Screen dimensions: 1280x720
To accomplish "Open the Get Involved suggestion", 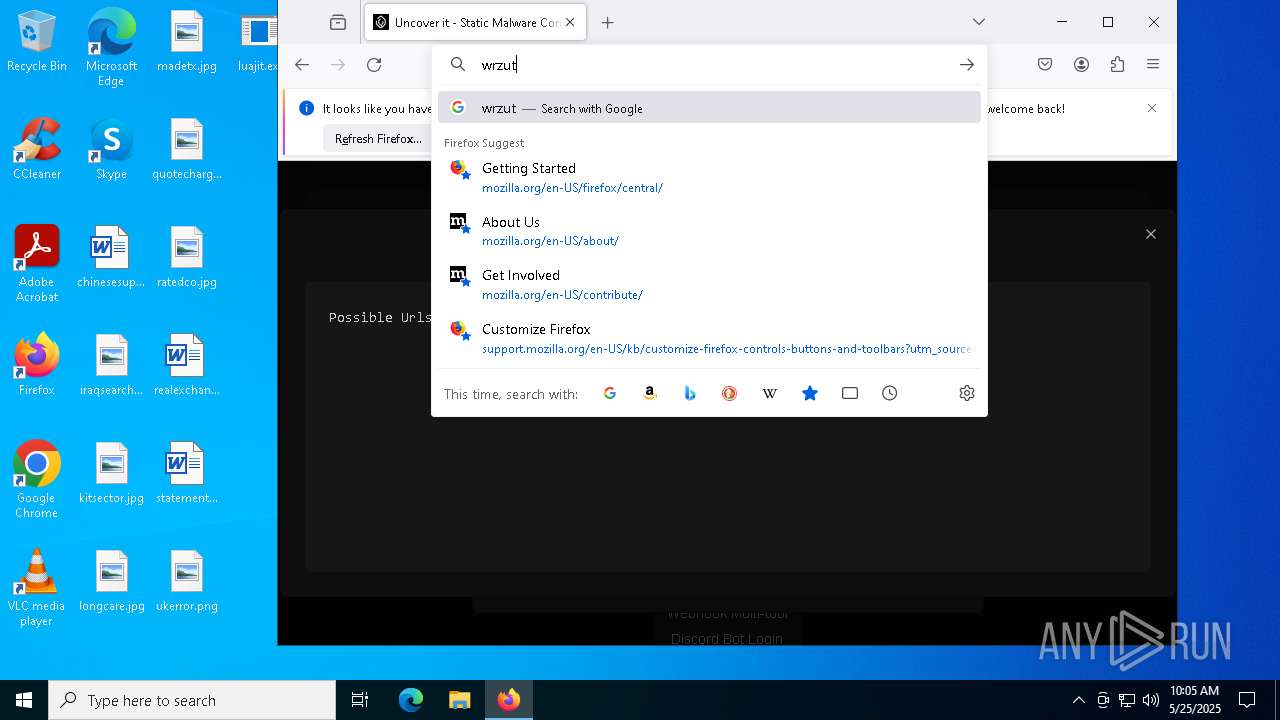I will 709,284.
